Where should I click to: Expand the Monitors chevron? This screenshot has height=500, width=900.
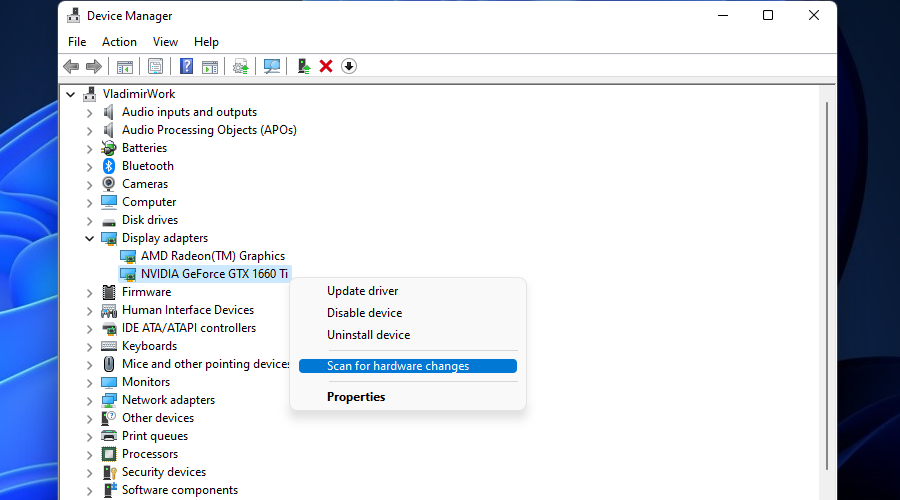point(90,382)
